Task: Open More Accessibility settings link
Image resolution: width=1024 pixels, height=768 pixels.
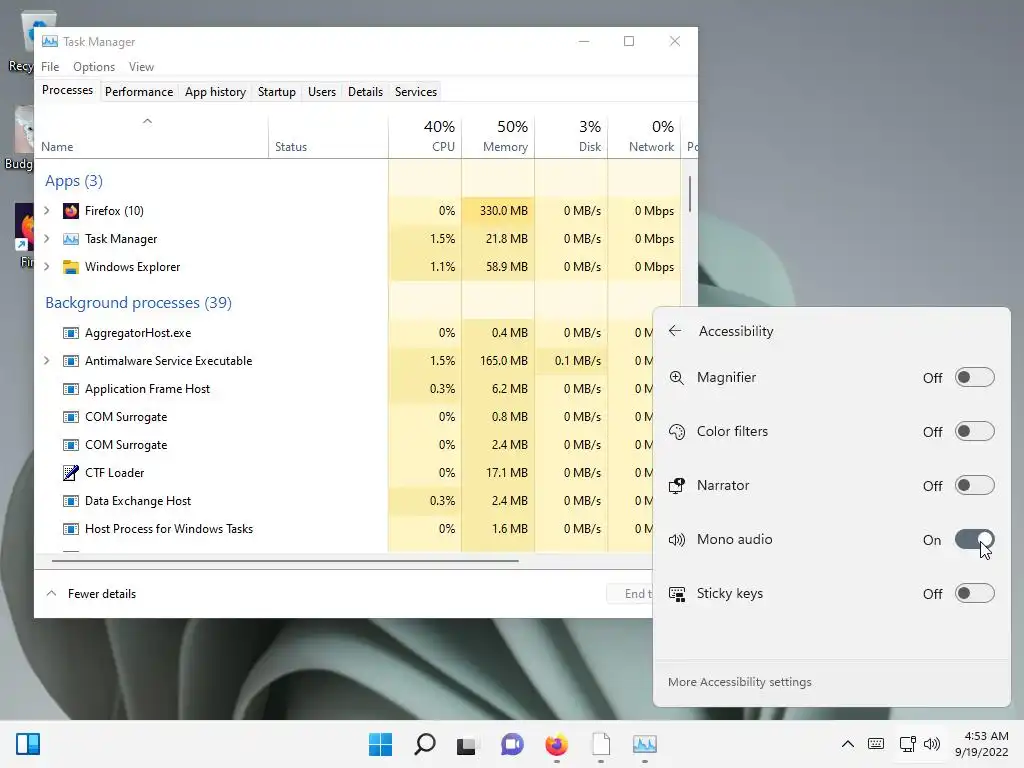Action: 739,682
